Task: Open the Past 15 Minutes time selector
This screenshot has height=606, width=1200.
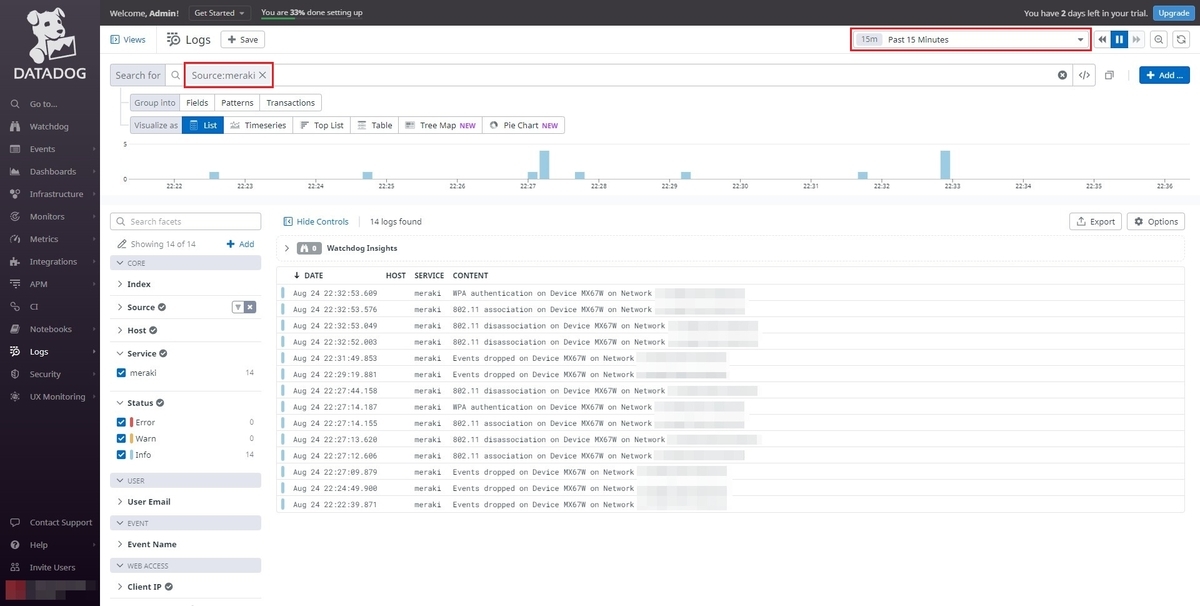Action: (970, 40)
